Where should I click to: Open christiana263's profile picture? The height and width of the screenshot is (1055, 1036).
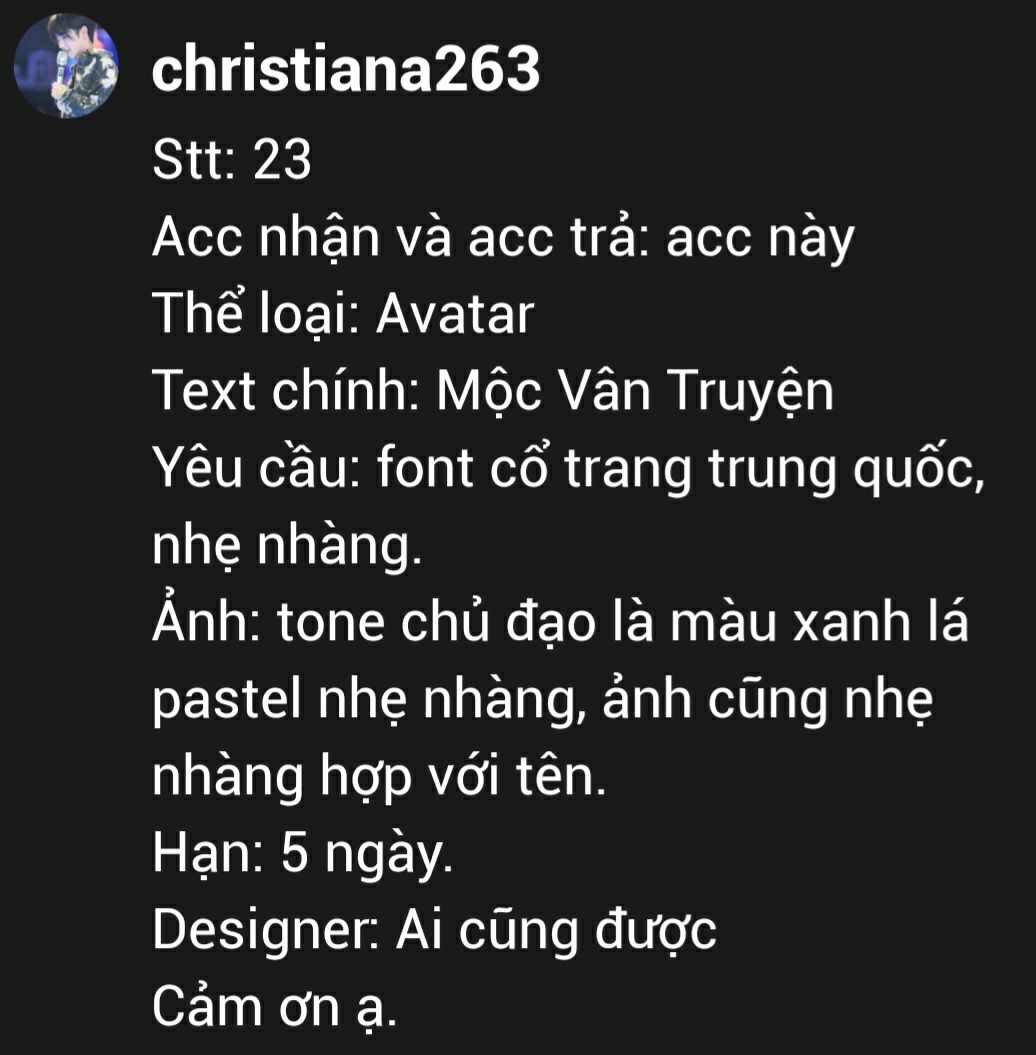[66, 66]
